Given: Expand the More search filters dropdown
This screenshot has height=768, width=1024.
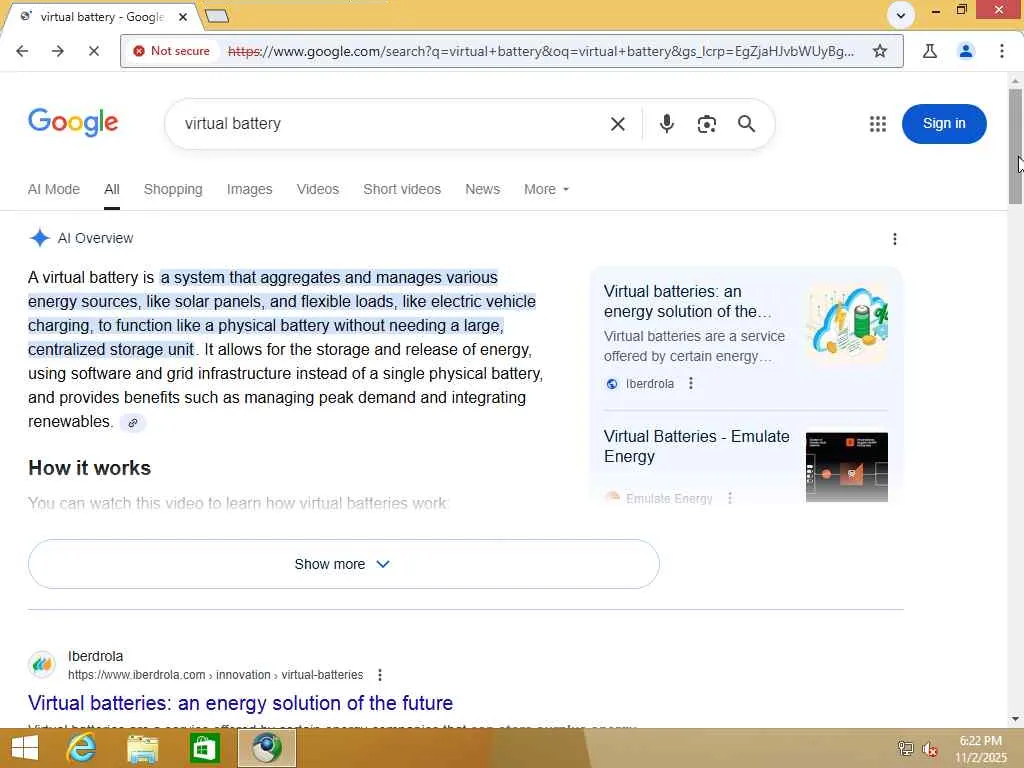Looking at the screenshot, I should click(546, 189).
